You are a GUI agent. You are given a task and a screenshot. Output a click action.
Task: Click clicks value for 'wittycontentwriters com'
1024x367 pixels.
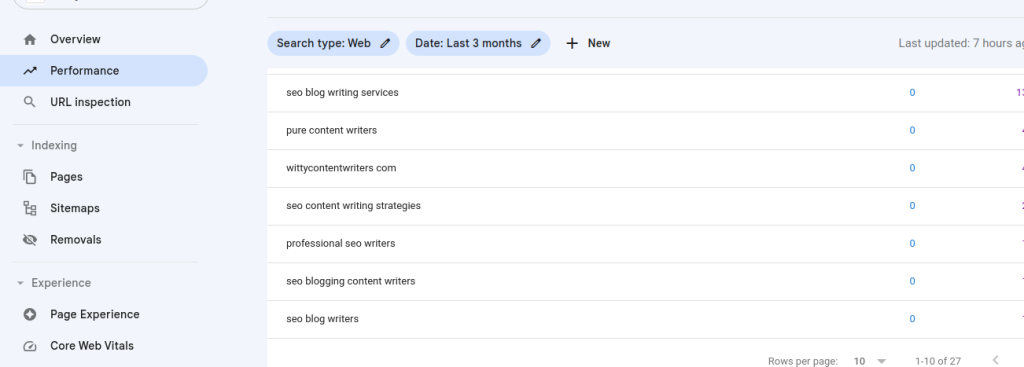pos(912,168)
